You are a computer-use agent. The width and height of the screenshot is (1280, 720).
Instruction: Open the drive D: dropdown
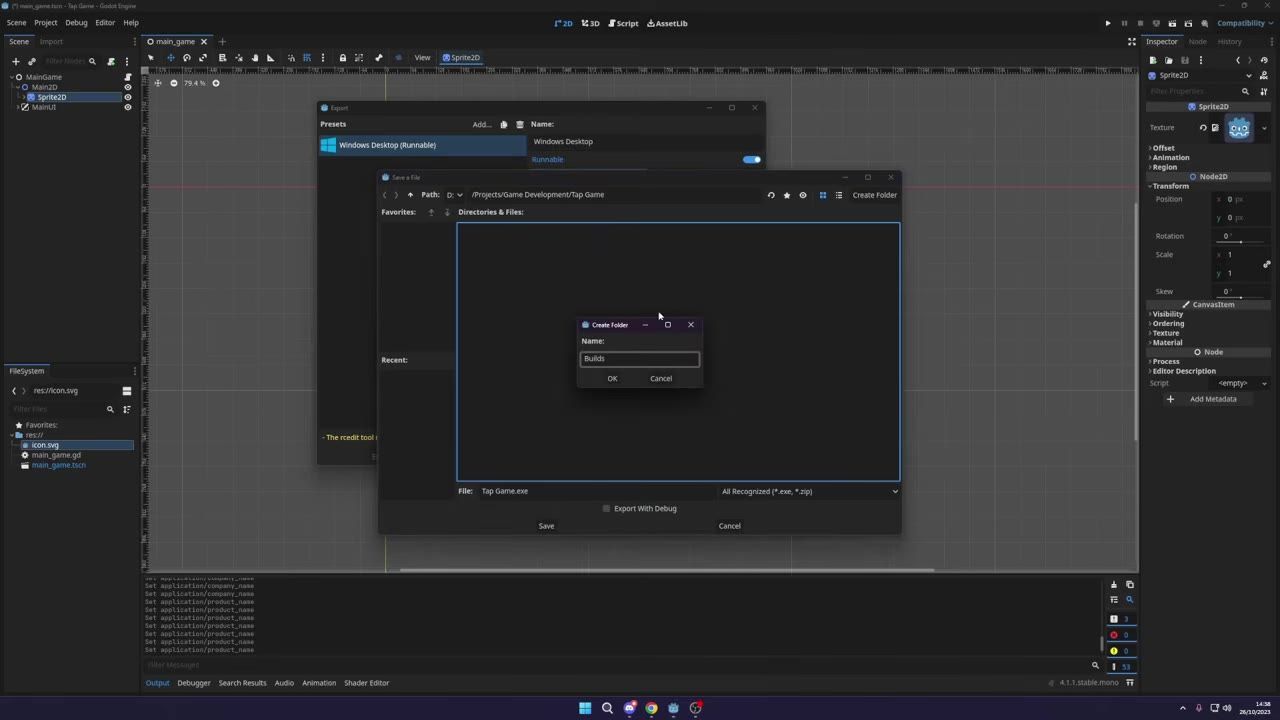coord(455,195)
